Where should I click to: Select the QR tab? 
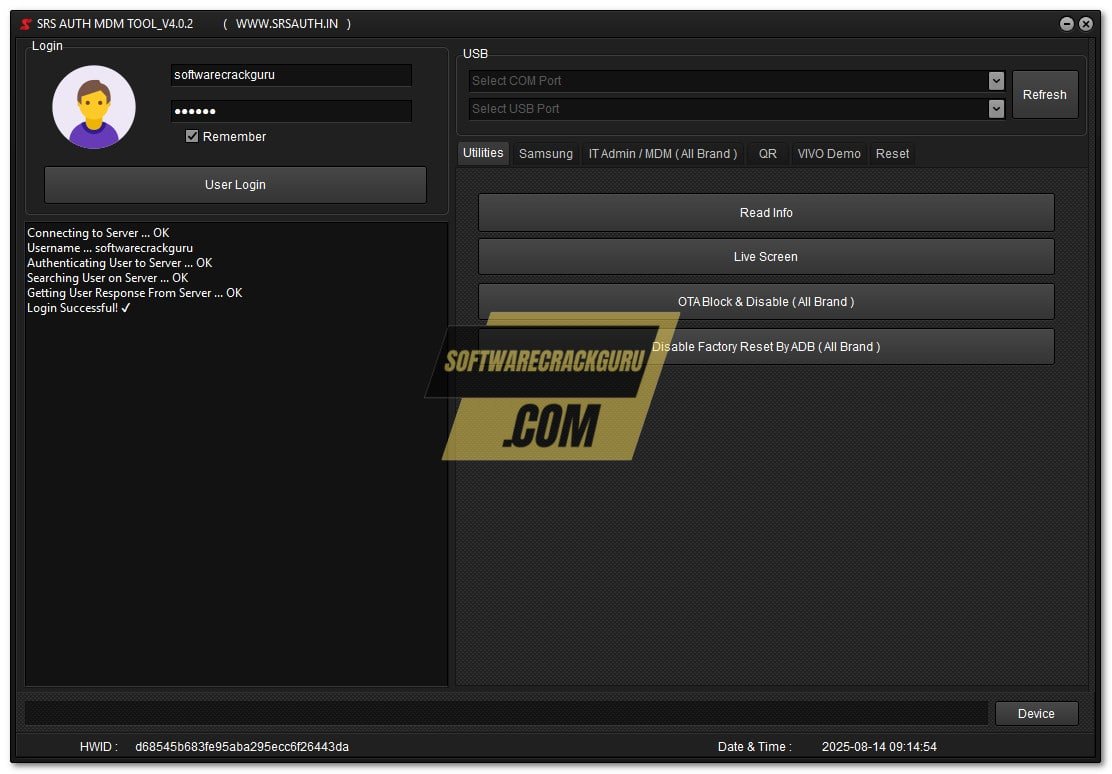[x=767, y=154]
